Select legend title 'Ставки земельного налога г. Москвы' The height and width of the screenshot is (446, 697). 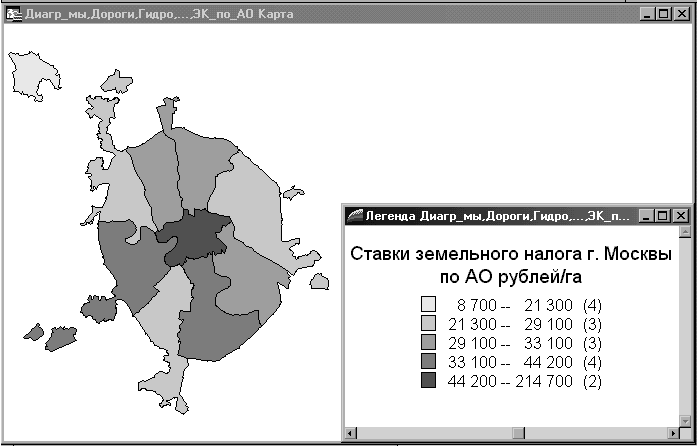(x=511, y=254)
